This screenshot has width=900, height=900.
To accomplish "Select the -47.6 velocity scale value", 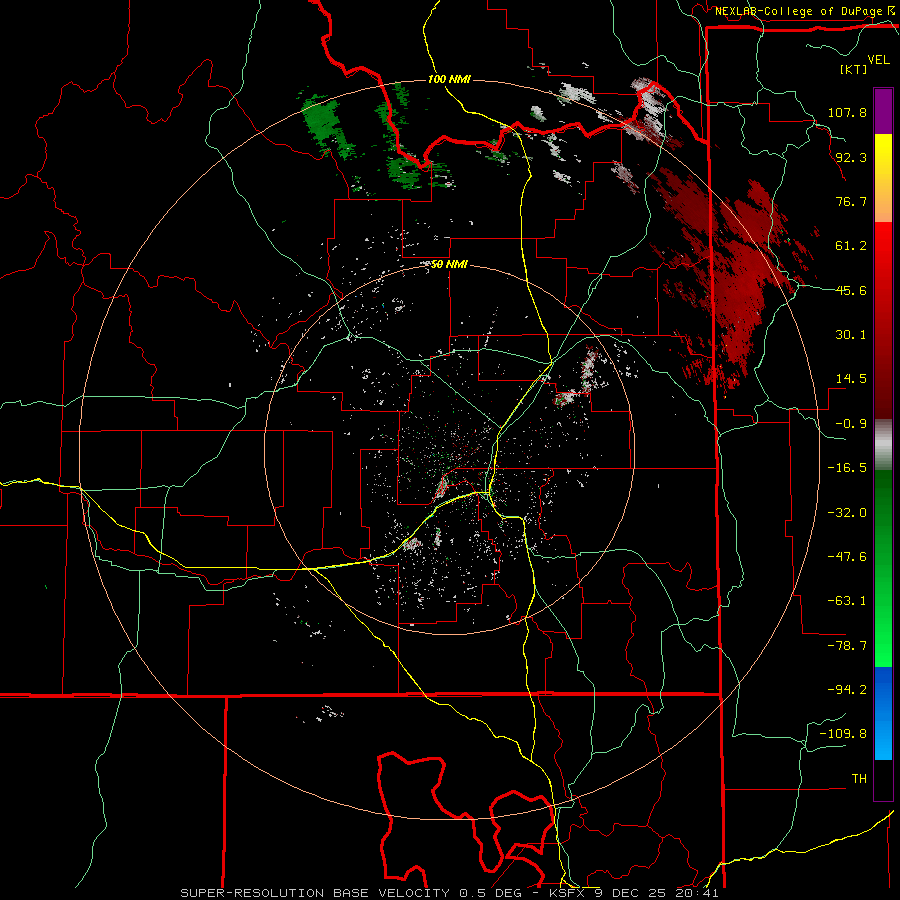I will [x=847, y=557].
